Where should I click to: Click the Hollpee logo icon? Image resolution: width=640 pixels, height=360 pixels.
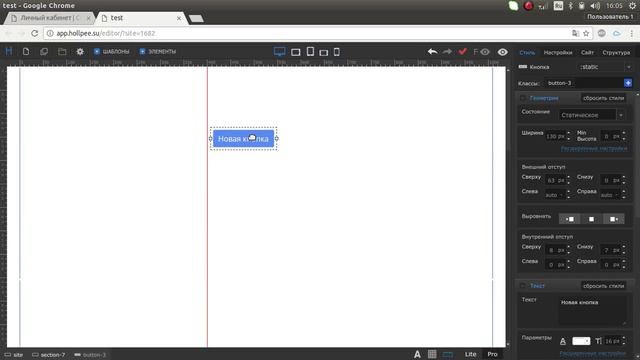coord(9,51)
